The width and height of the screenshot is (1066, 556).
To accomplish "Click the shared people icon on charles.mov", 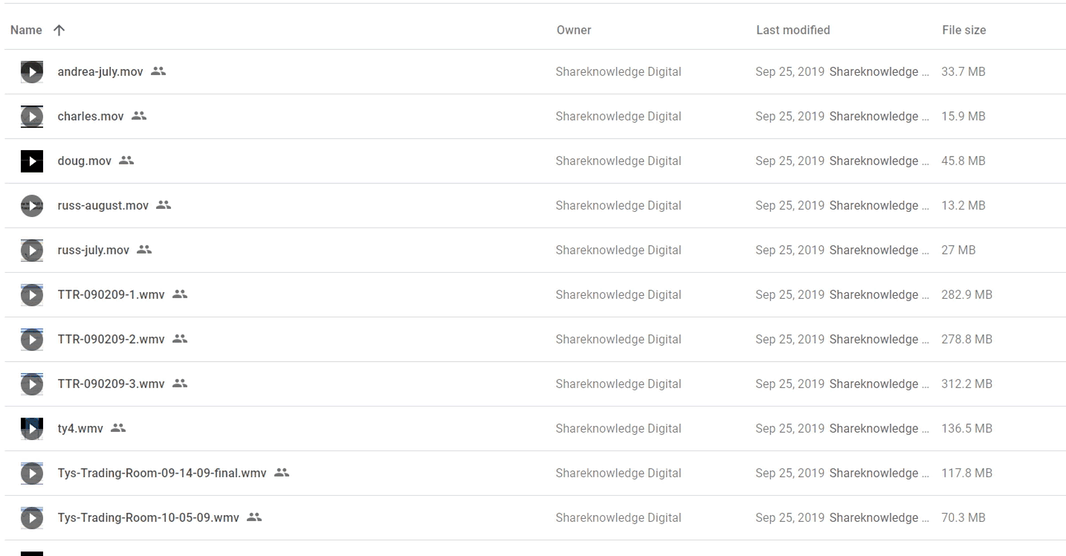I will pyautogui.click(x=139, y=116).
